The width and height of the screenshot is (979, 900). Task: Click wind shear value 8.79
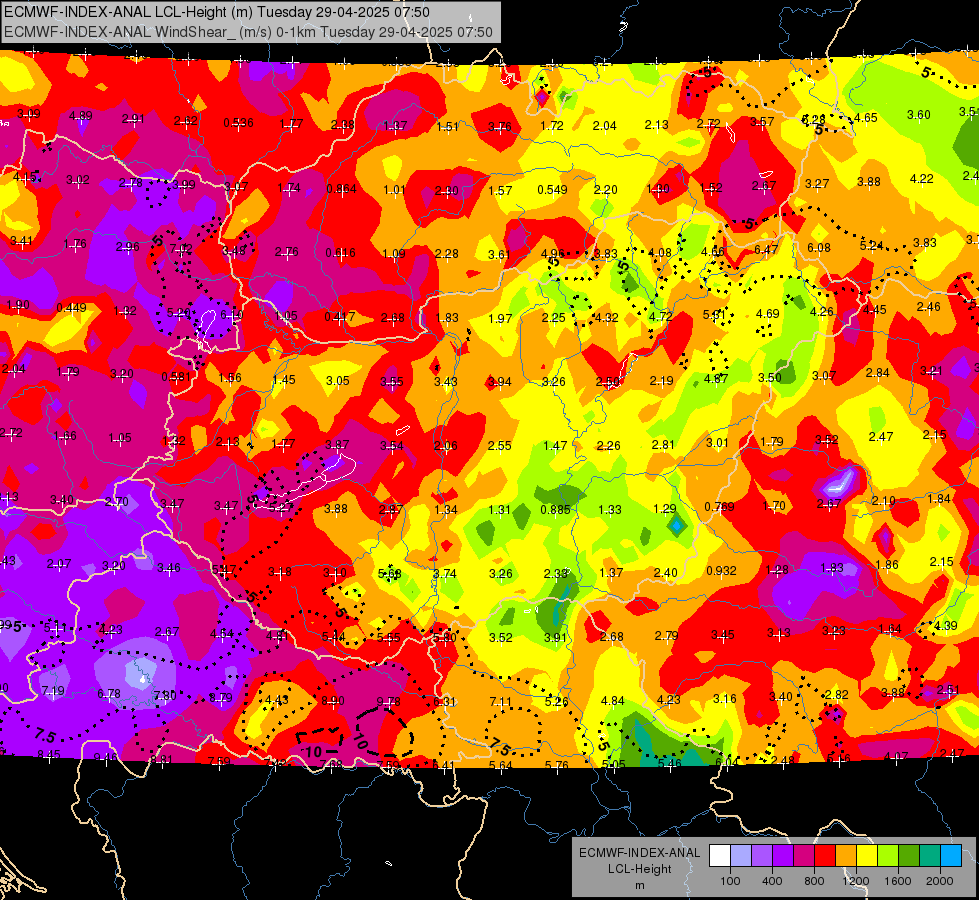pyautogui.click(x=220, y=698)
